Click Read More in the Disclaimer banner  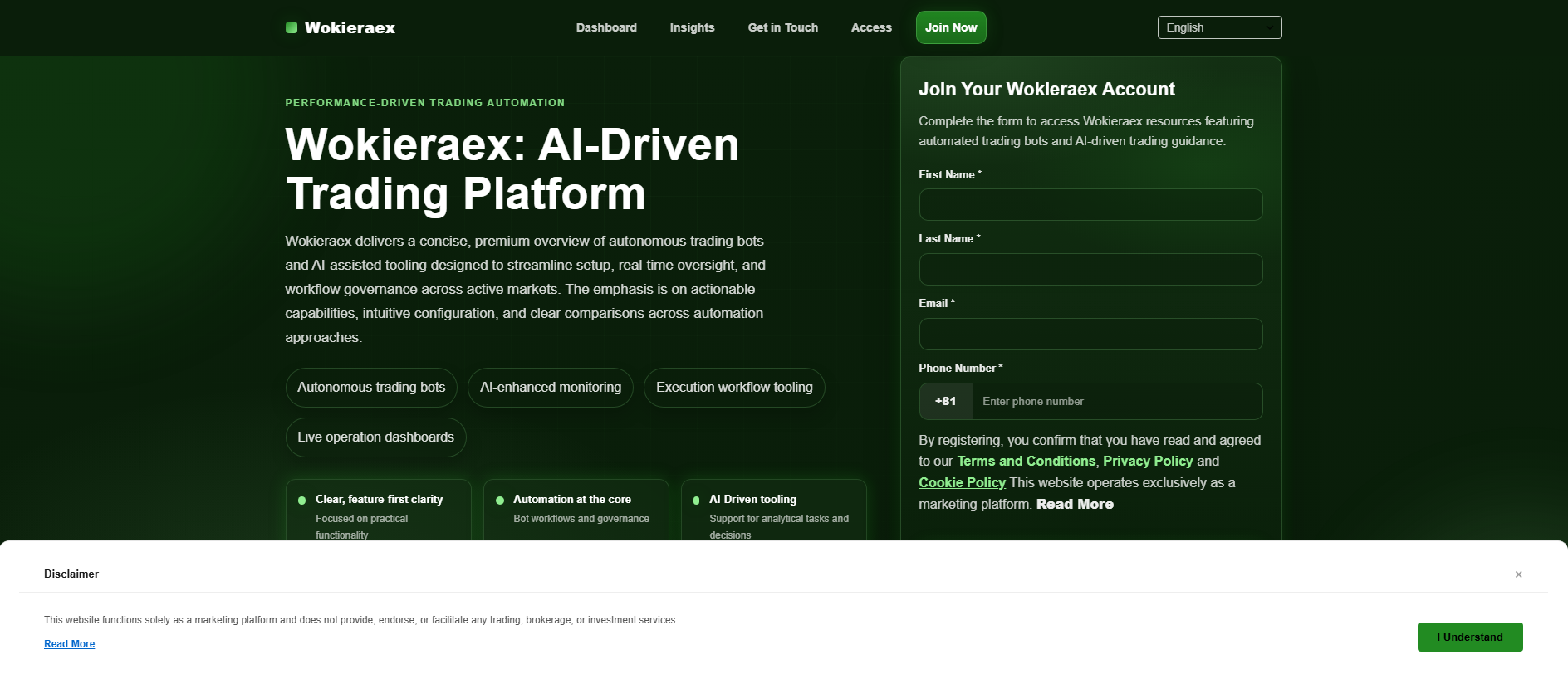[x=69, y=644]
